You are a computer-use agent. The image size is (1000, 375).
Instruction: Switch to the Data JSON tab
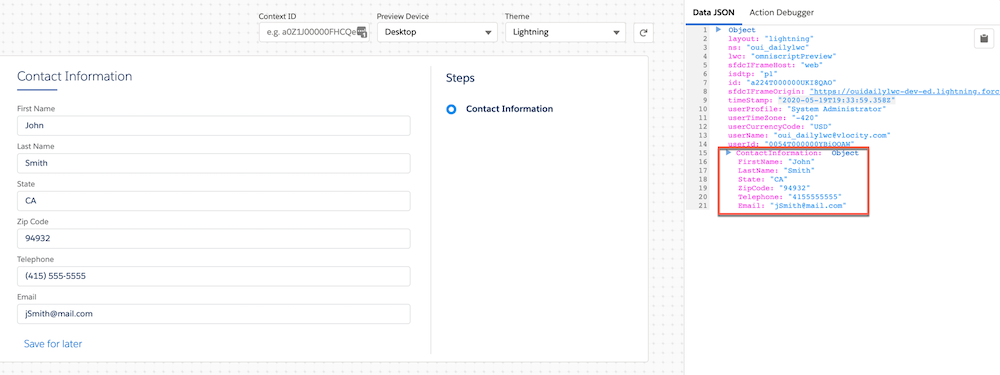(714, 12)
